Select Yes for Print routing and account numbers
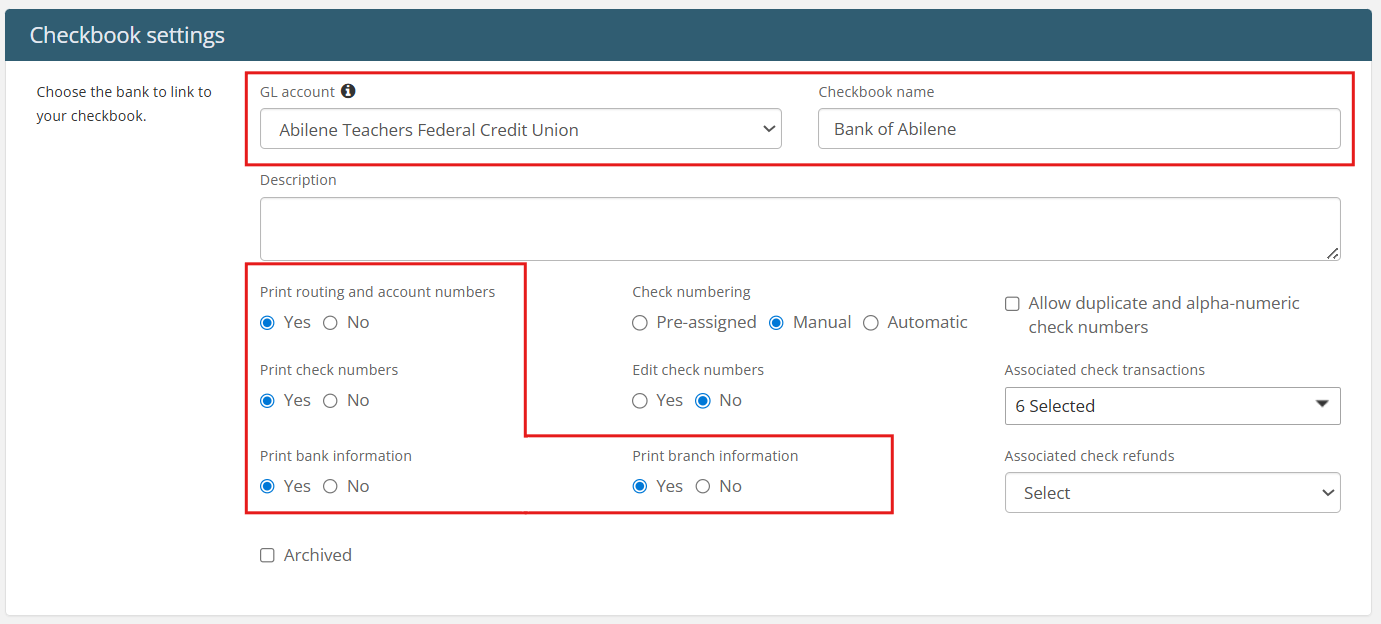This screenshot has width=1381, height=624. 267,323
